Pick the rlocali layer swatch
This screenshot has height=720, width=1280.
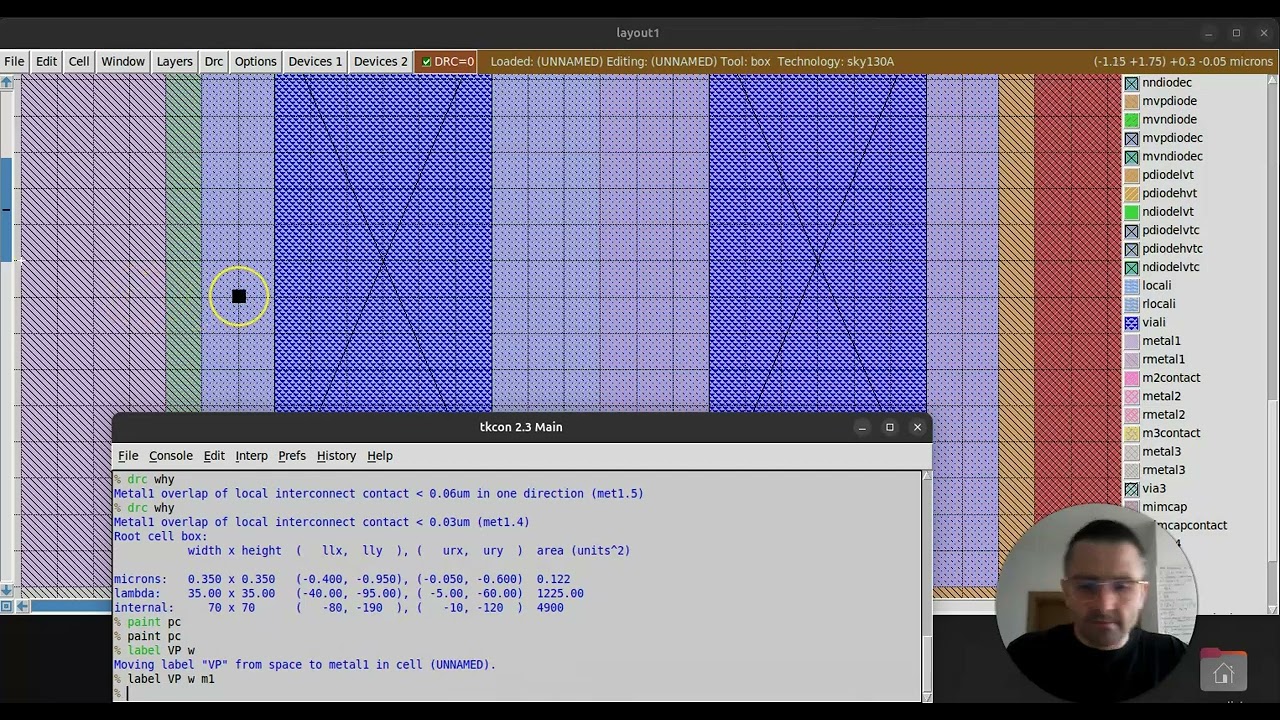coord(1132,304)
